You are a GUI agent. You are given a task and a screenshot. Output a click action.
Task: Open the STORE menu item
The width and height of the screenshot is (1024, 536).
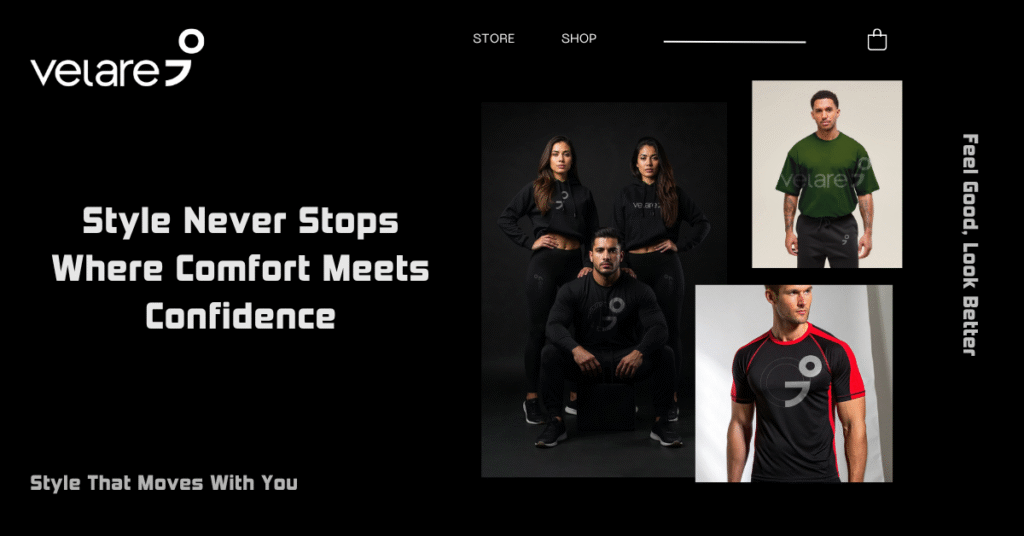(x=494, y=39)
